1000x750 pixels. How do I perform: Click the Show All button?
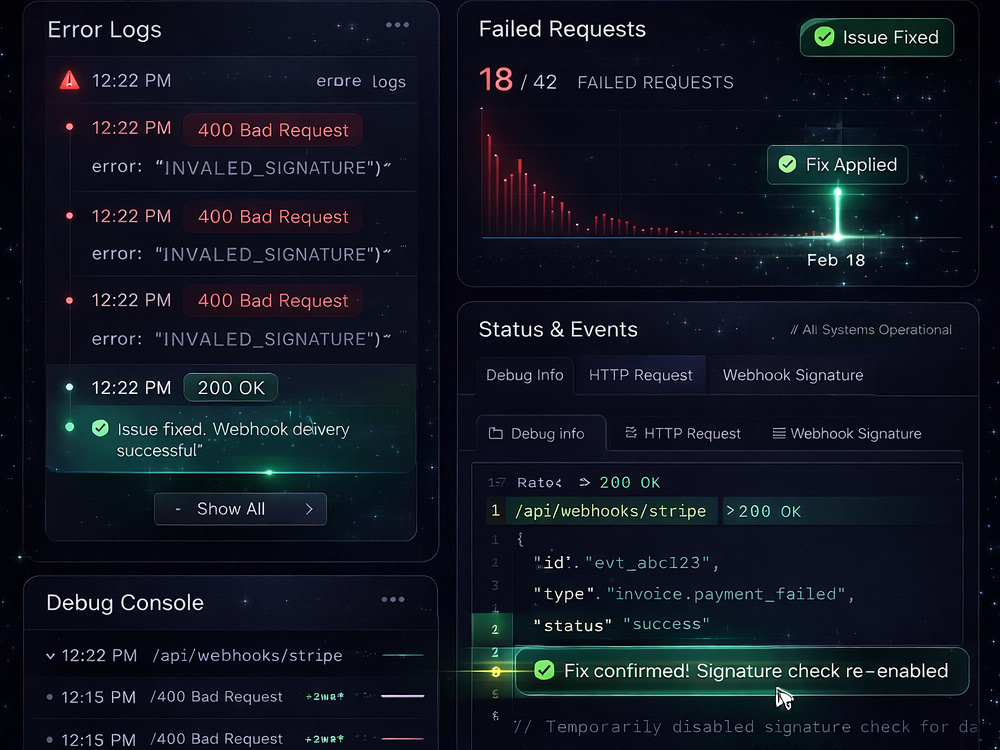tap(240, 509)
